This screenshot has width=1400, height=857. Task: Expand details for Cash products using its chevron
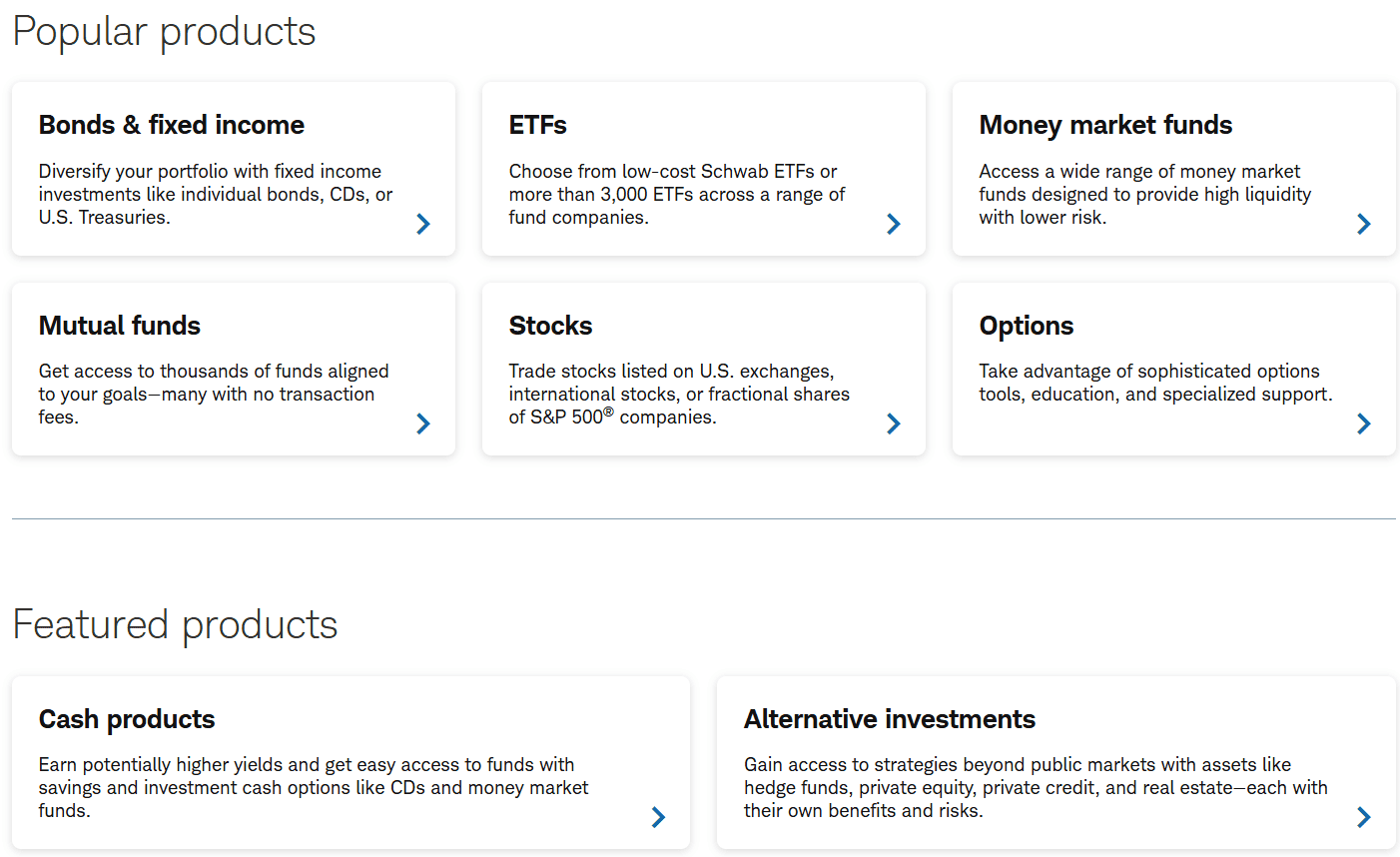(x=657, y=817)
